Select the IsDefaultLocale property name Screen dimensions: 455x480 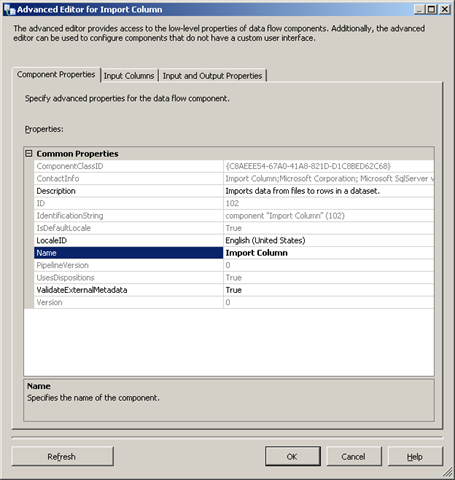(63, 228)
